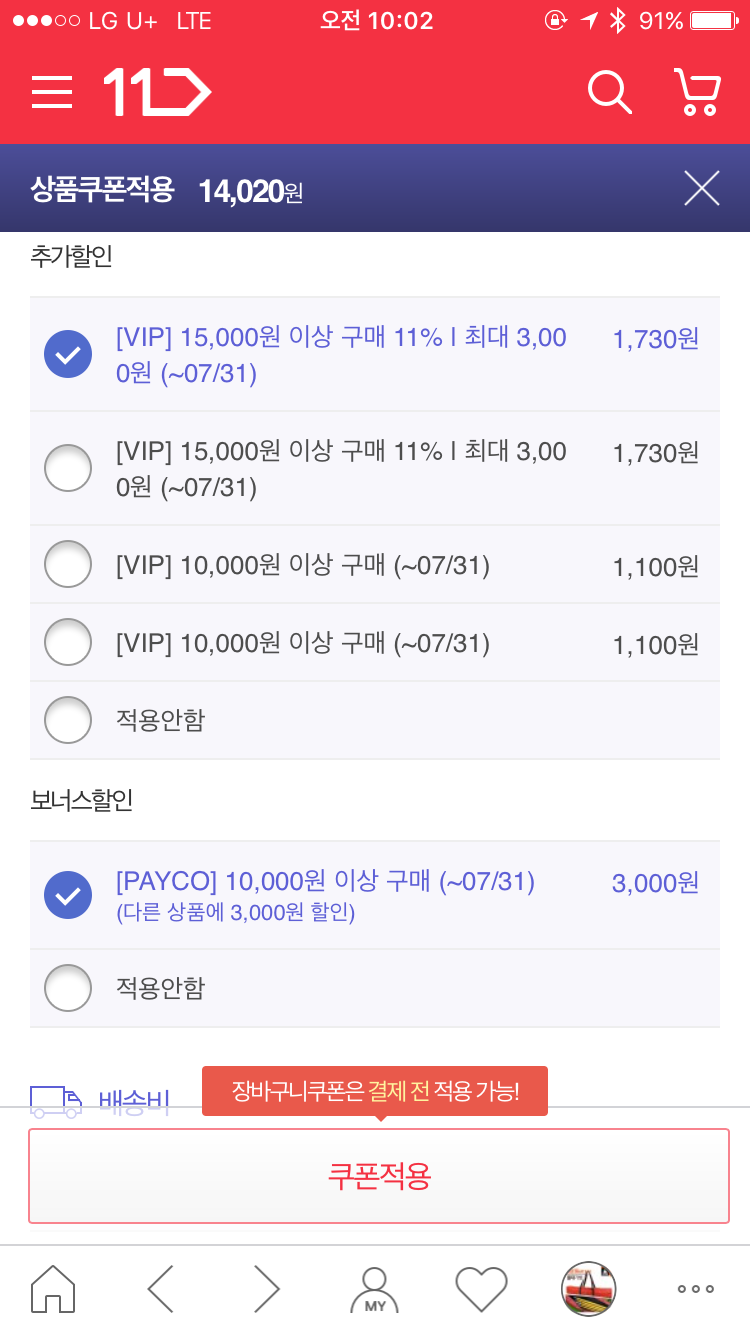750x1334 pixels.
Task: Open the MY profile icon
Action: [374, 1288]
